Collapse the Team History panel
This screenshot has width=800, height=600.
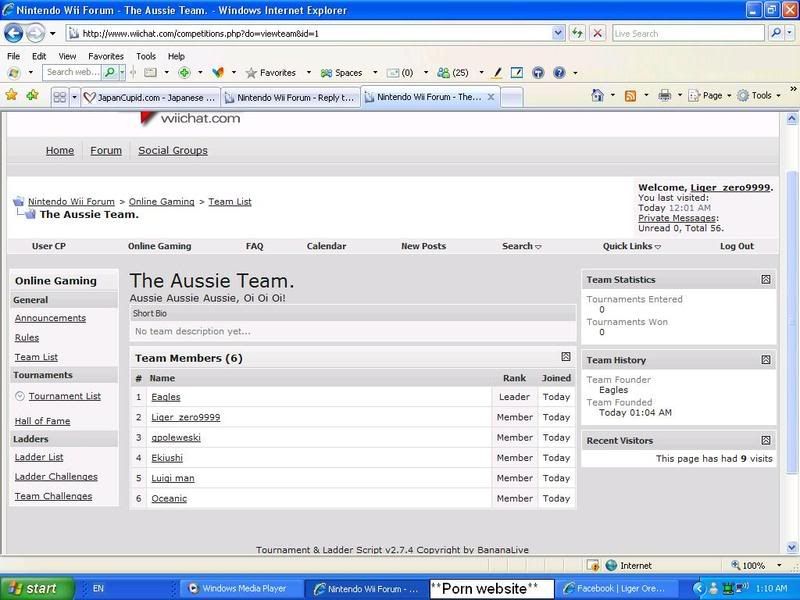point(766,360)
